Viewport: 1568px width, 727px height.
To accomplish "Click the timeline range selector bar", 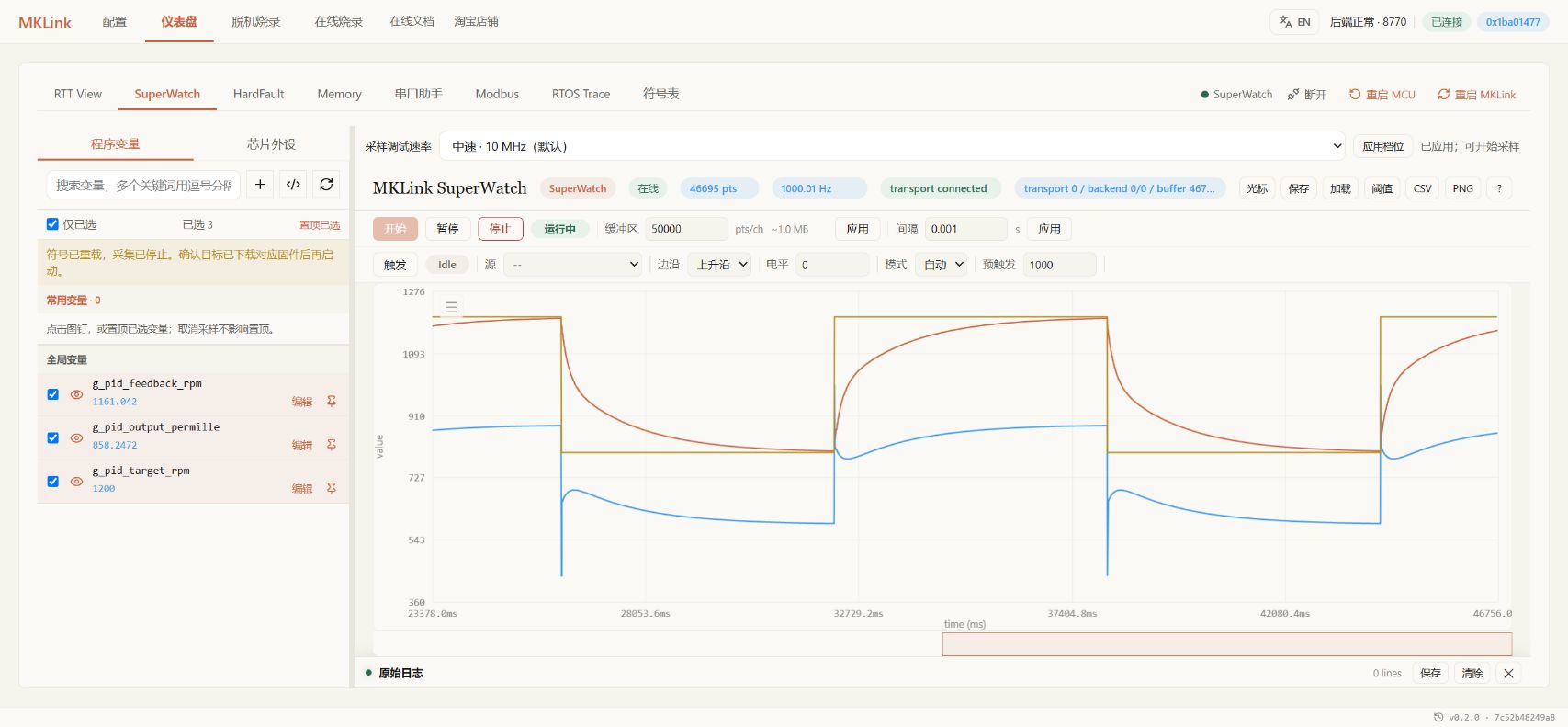I will click(1226, 643).
